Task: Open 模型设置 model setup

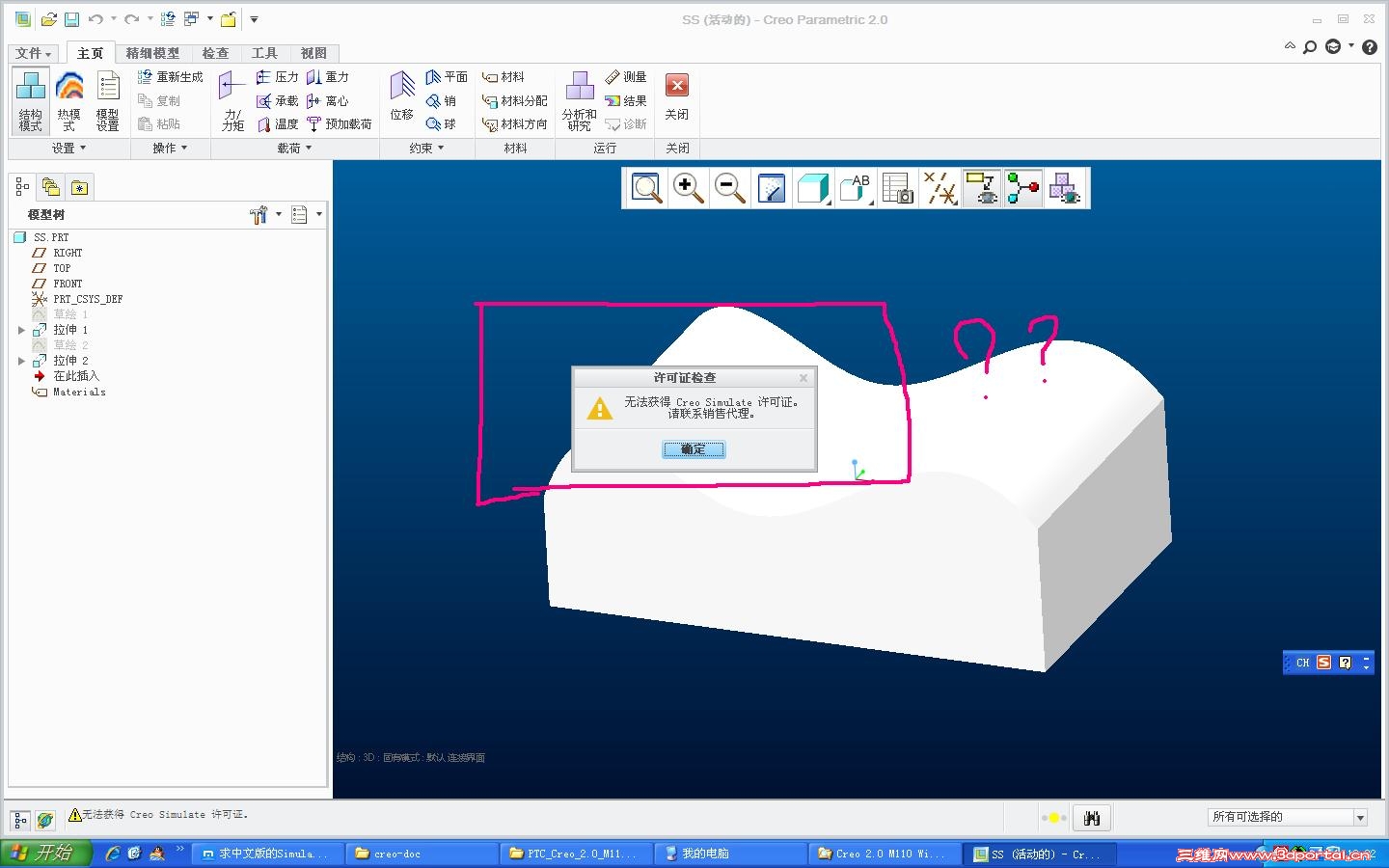Action: (107, 100)
